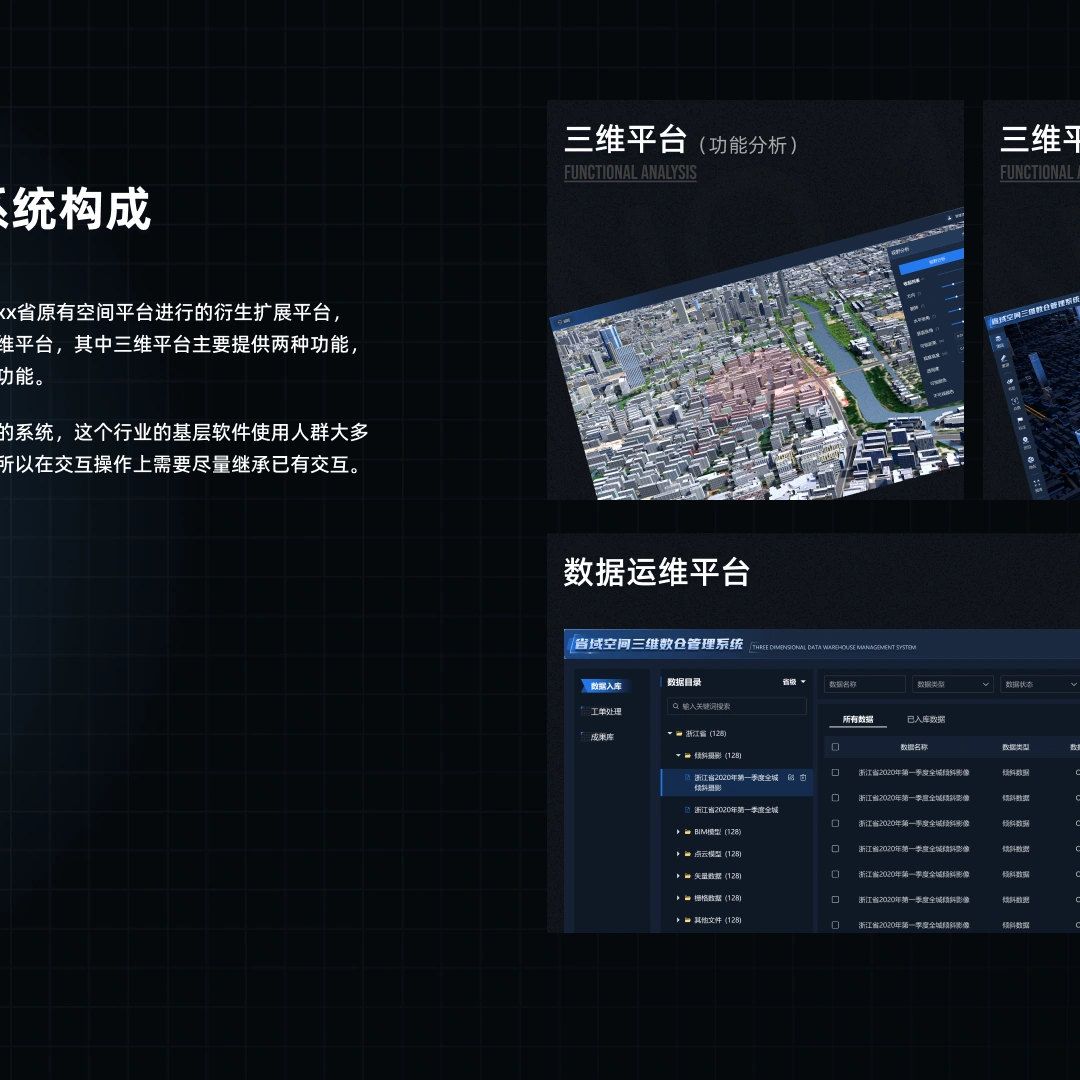Click the fullscreen icon in the second 3D card sidebar
1080x1080 pixels.
tap(1037, 484)
